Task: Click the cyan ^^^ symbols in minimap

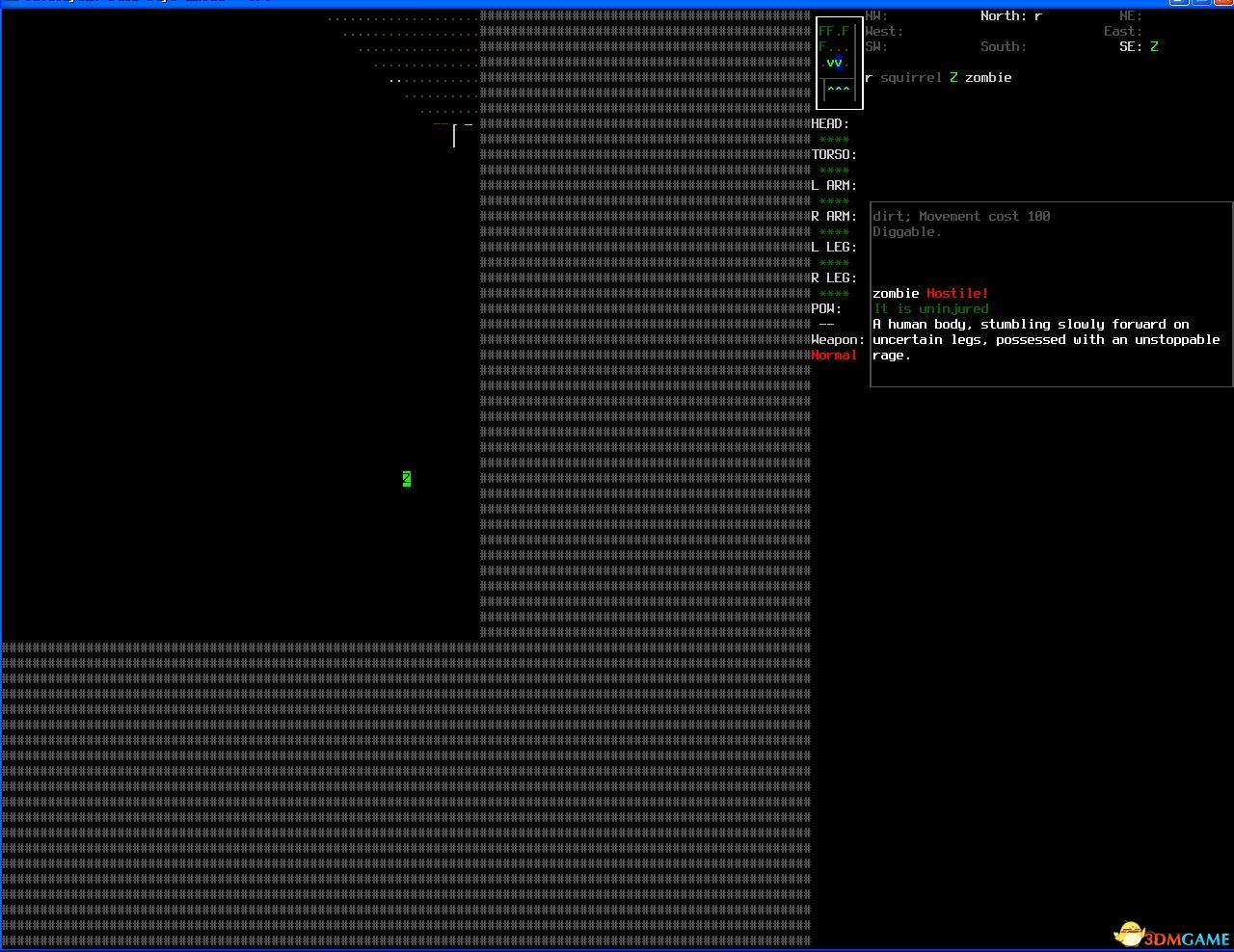Action: tap(839, 90)
